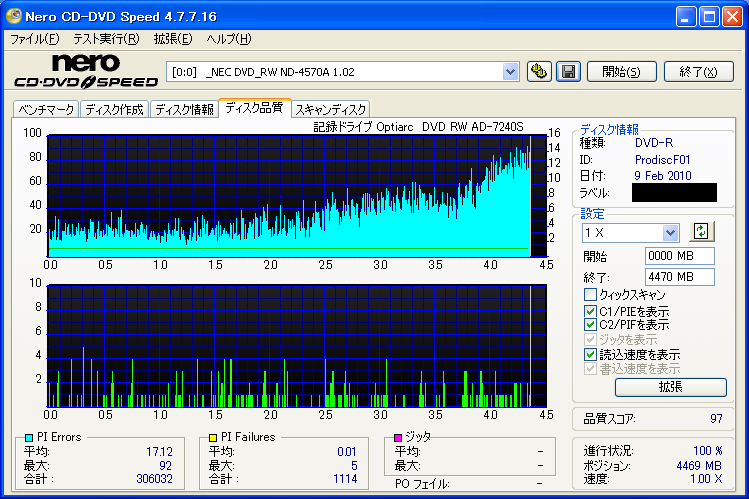Image resolution: width=749 pixels, height=499 pixels.
Task: Click the date value 9 Feb 2010
Action: [x=663, y=176]
